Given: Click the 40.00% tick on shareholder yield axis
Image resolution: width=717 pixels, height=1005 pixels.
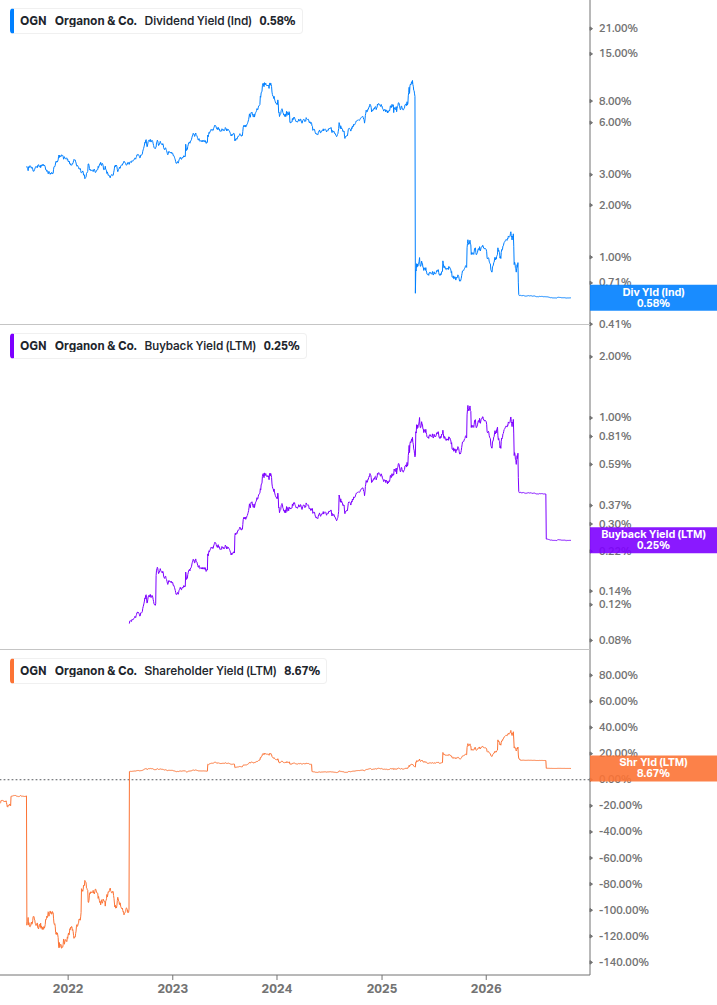Looking at the screenshot, I should [x=618, y=727].
